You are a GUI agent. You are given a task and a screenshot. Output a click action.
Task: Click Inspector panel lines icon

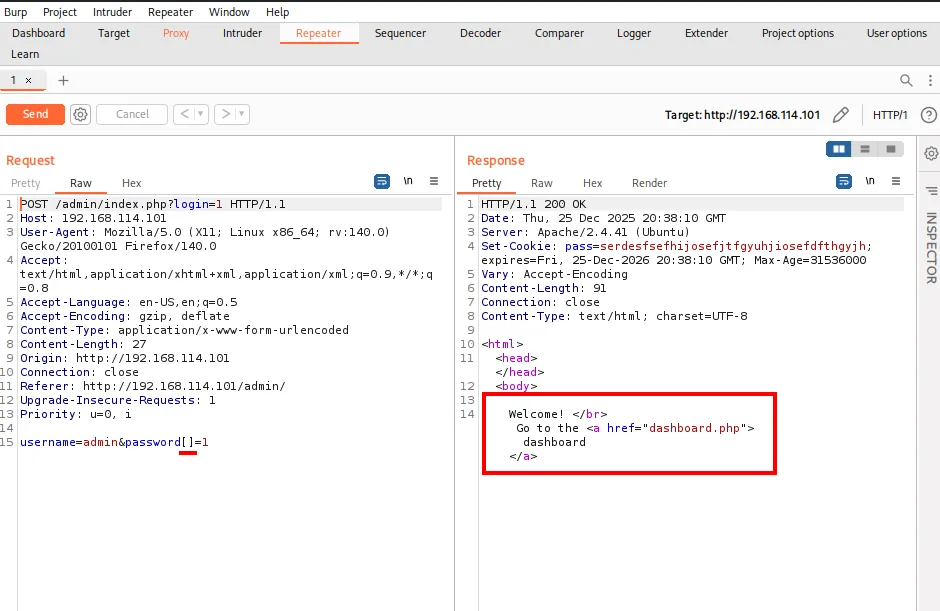click(x=931, y=191)
